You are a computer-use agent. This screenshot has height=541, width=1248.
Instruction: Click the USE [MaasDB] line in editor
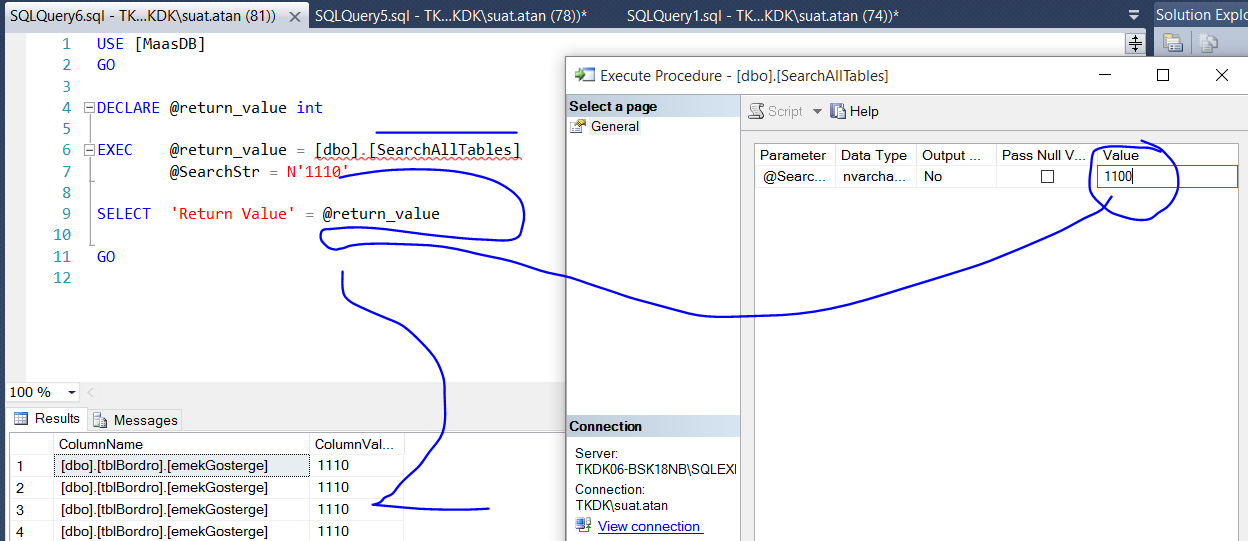[151, 44]
